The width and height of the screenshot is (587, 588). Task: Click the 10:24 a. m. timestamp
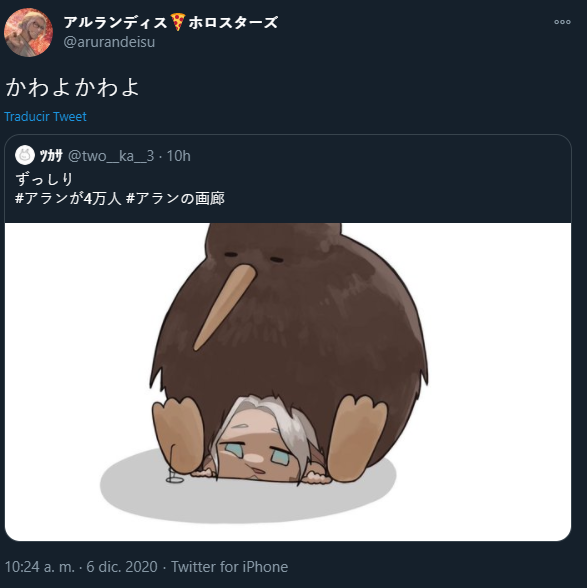click(40, 567)
